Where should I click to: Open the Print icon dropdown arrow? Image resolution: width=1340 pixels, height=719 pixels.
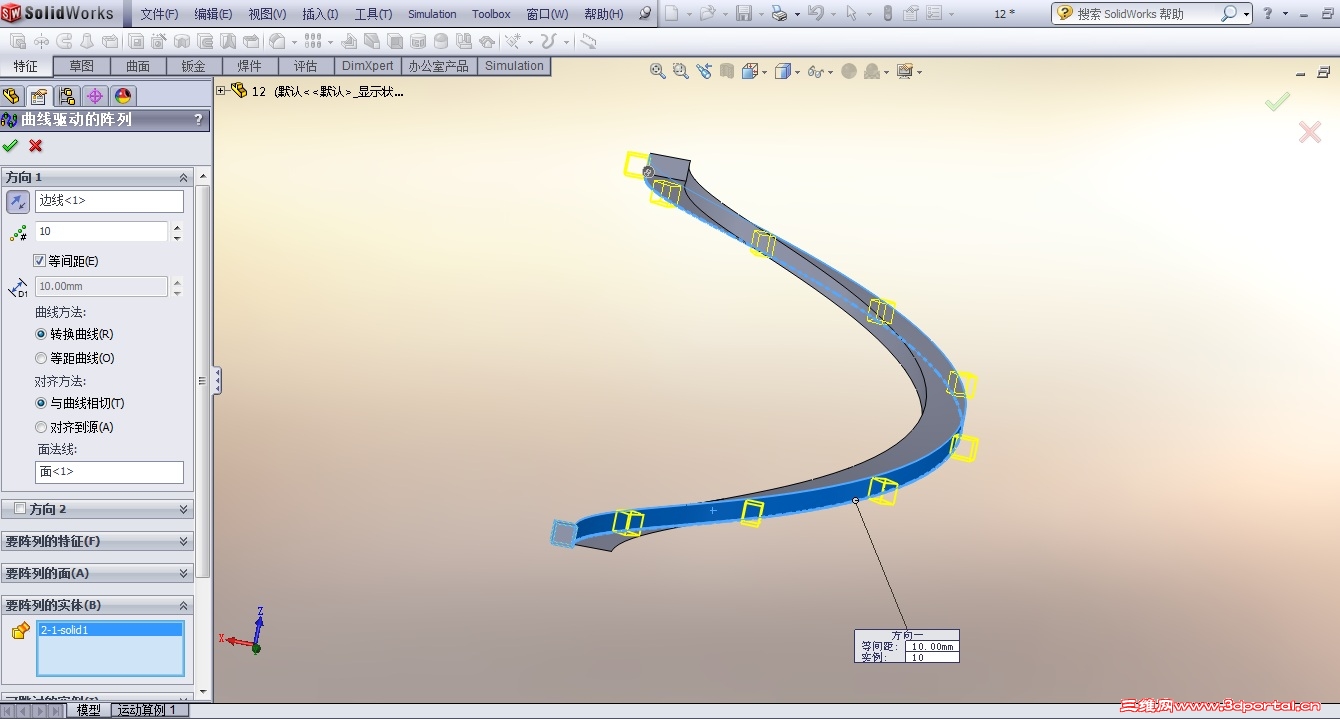coord(795,15)
